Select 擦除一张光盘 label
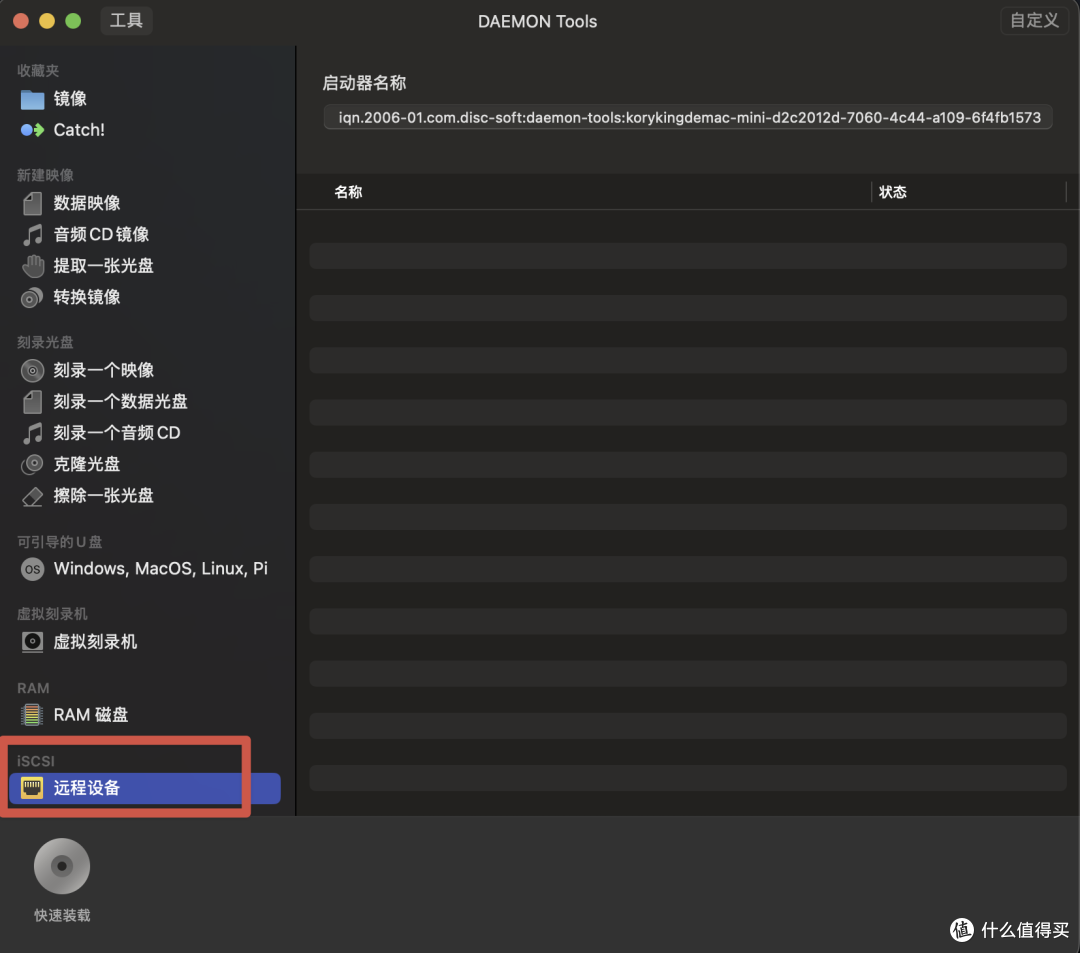Screen dimensions: 1080x953 pyautogui.click(x=103, y=495)
